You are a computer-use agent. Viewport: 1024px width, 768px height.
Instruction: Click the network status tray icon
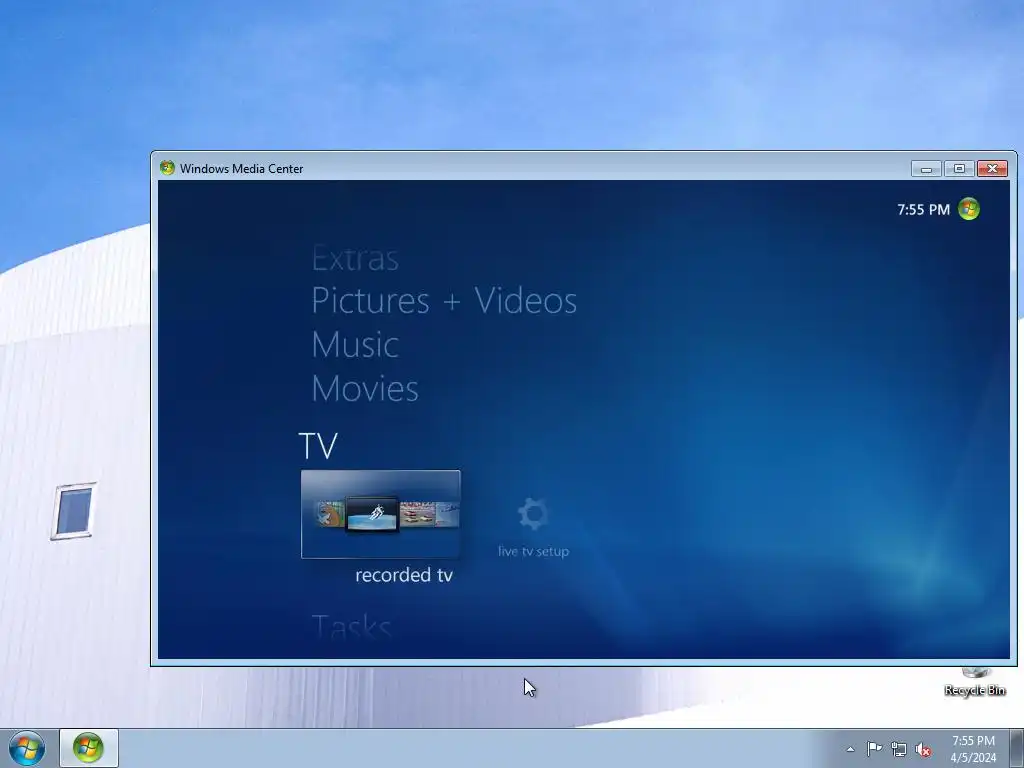[x=899, y=750]
